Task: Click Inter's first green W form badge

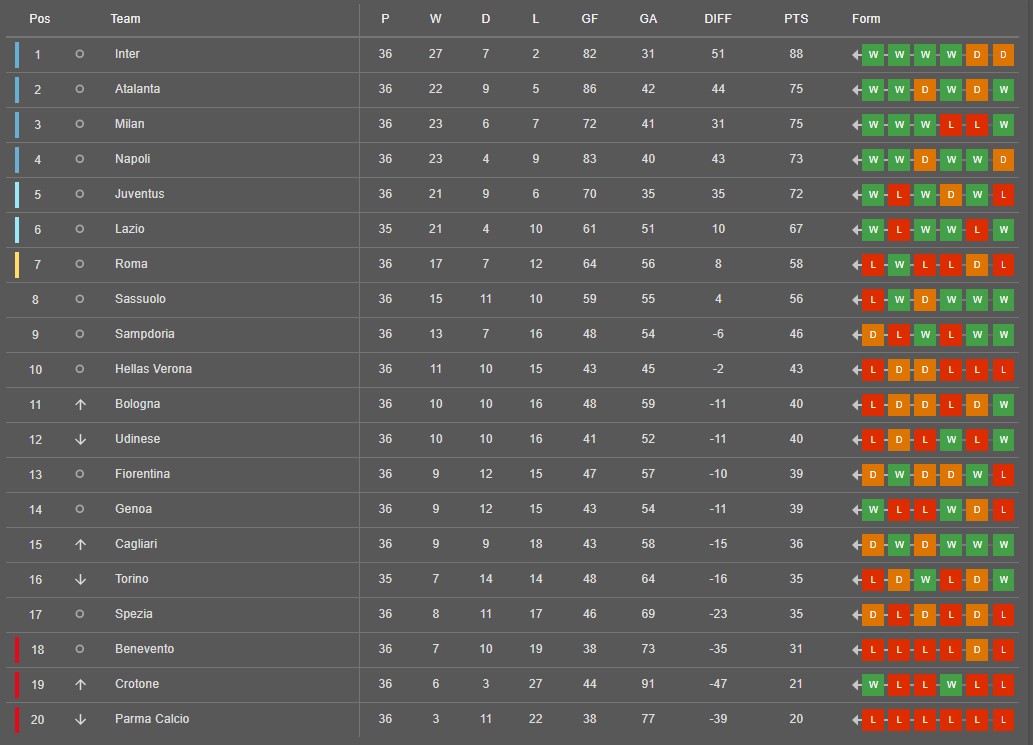Action: [873, 55]
